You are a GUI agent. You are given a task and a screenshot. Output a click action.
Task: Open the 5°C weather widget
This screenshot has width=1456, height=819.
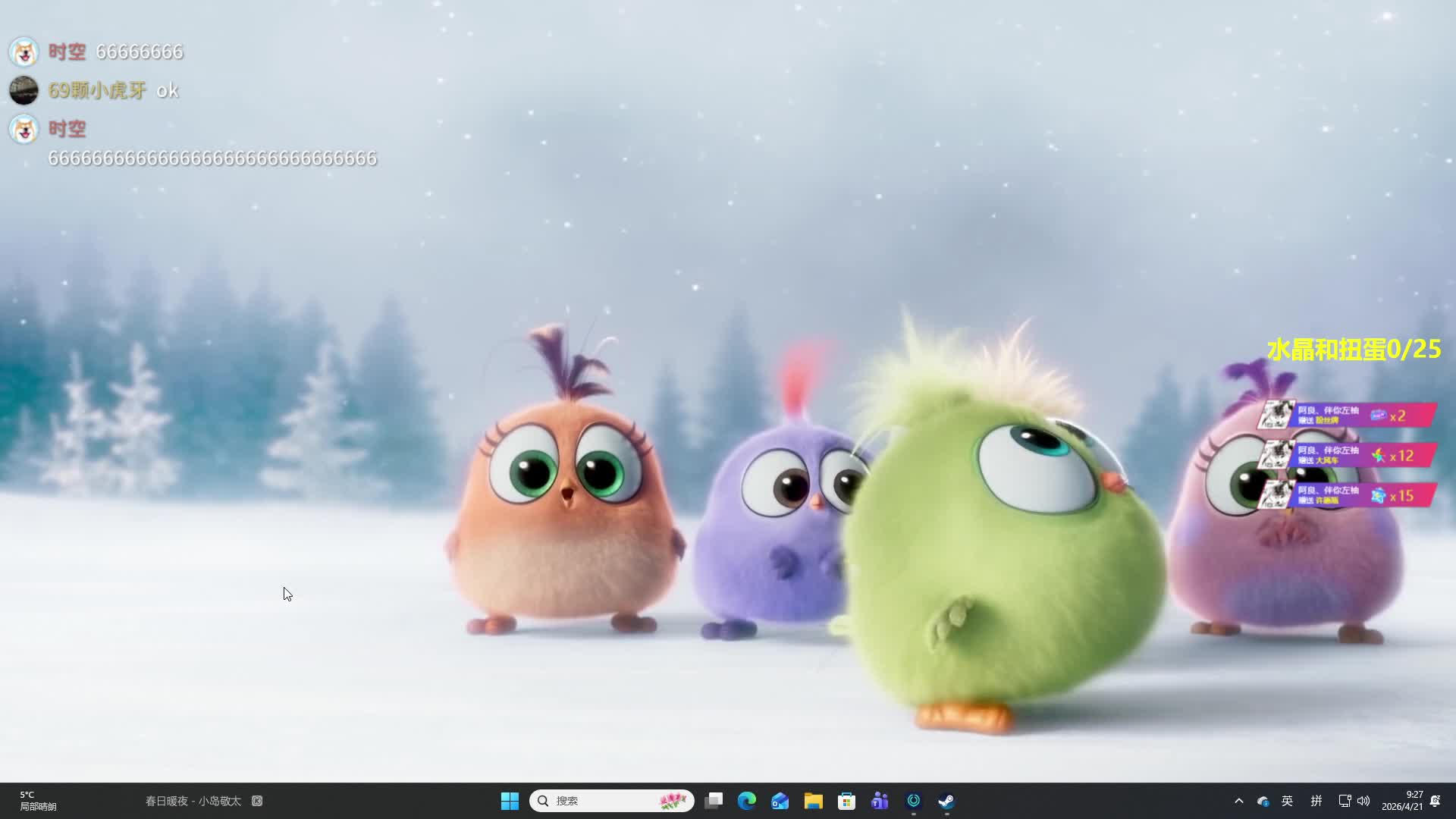pos(38,801)
